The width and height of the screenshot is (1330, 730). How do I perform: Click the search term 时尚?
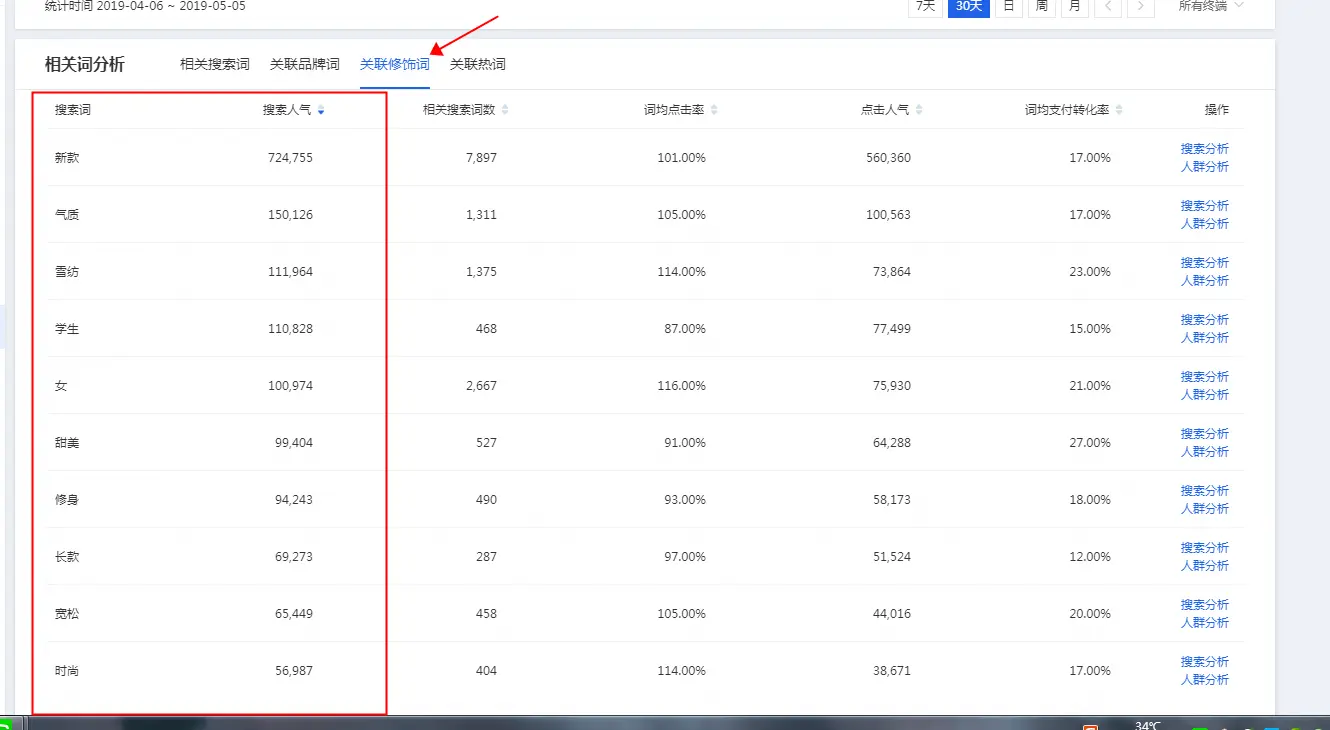click(x=67, y=671)
